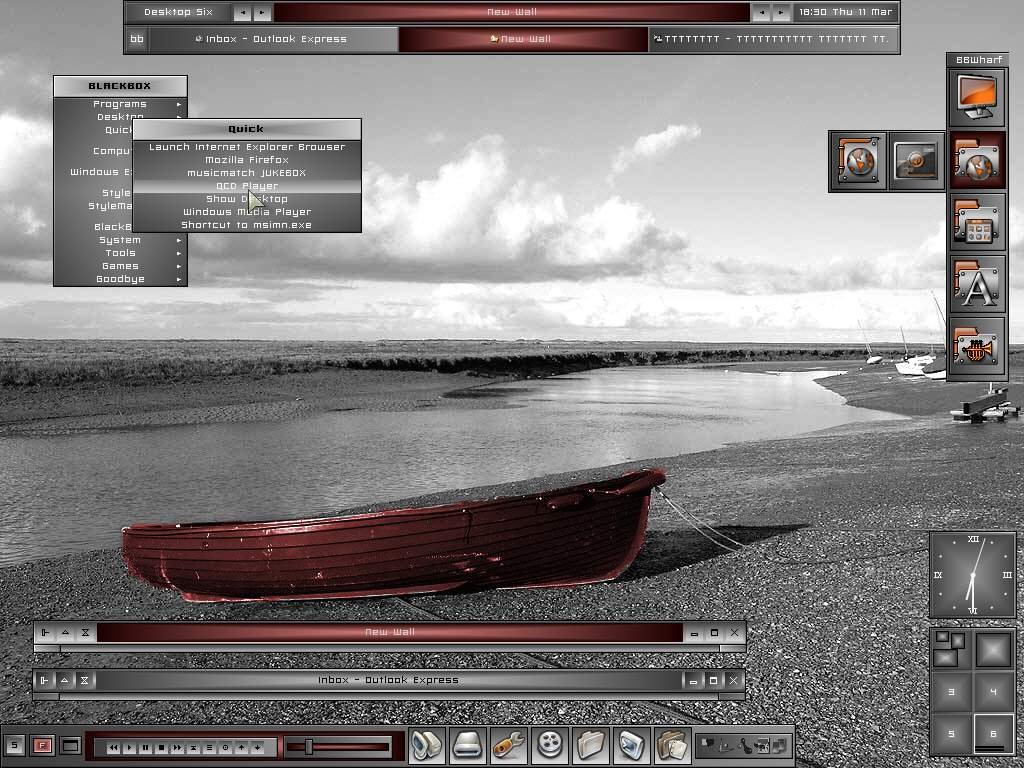Click the analog clock widget
Image resolution: width=1024 pixels, height=768 pixels.
(x=972, y=575)
